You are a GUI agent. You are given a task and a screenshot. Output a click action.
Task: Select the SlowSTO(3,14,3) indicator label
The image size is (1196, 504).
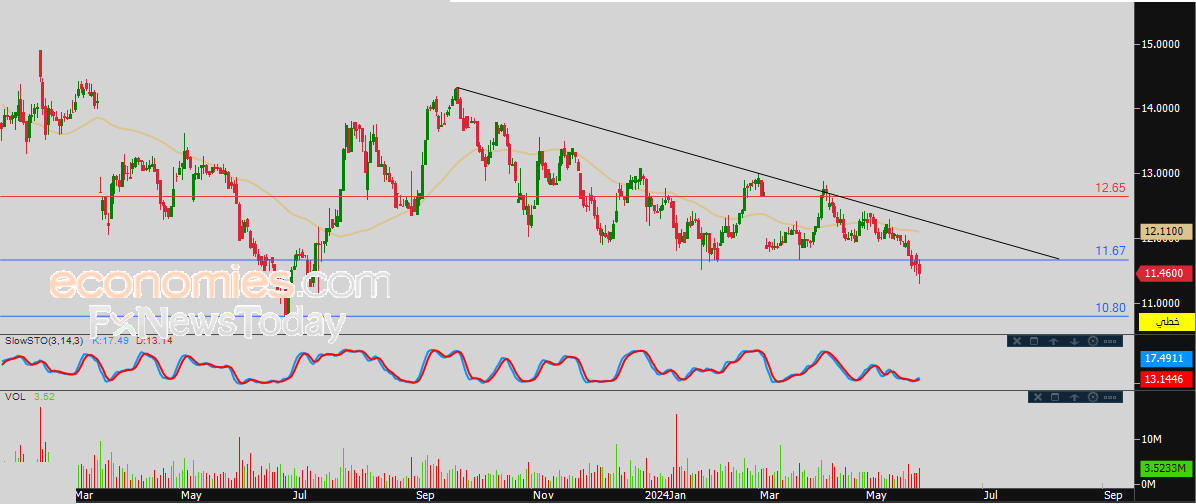coord(44,340)
